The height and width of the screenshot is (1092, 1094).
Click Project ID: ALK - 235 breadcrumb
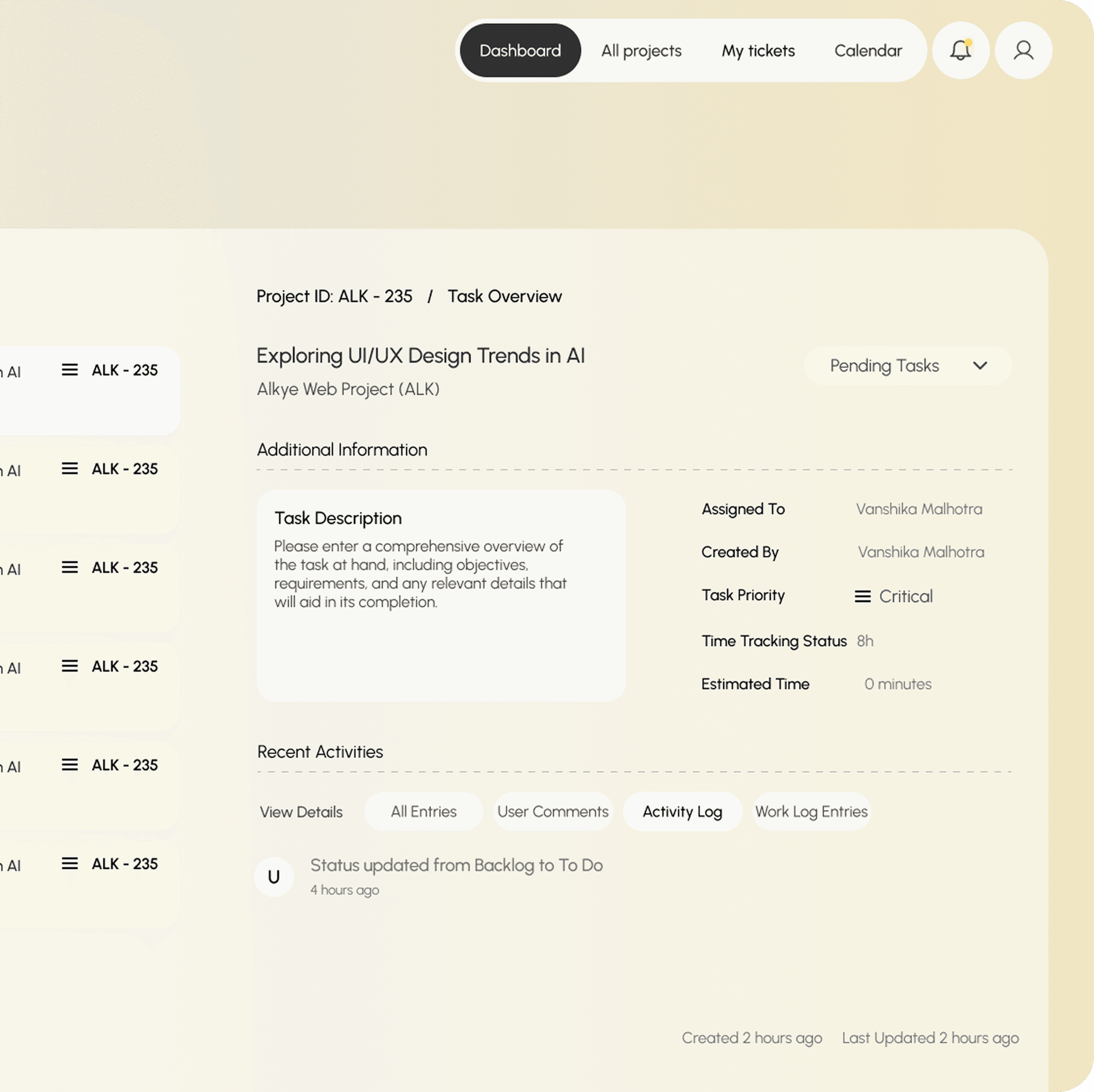pyautogui.click(x=335, y=296)
